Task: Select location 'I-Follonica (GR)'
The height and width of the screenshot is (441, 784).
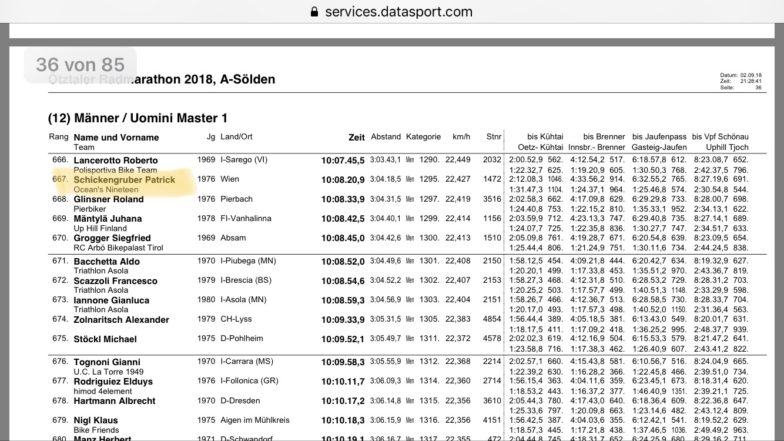Action: point(250,381)
